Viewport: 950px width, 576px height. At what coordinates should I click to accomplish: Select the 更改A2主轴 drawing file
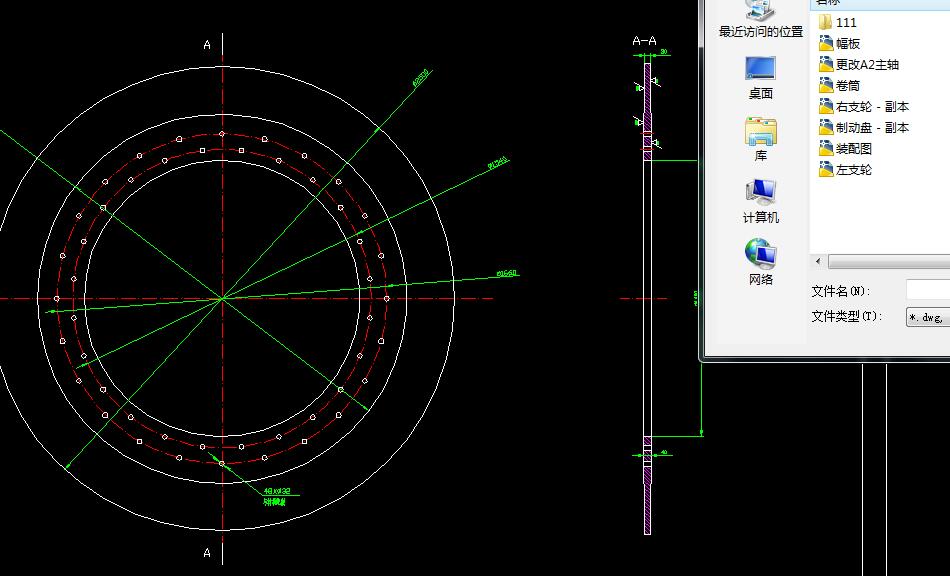[859, 64]
